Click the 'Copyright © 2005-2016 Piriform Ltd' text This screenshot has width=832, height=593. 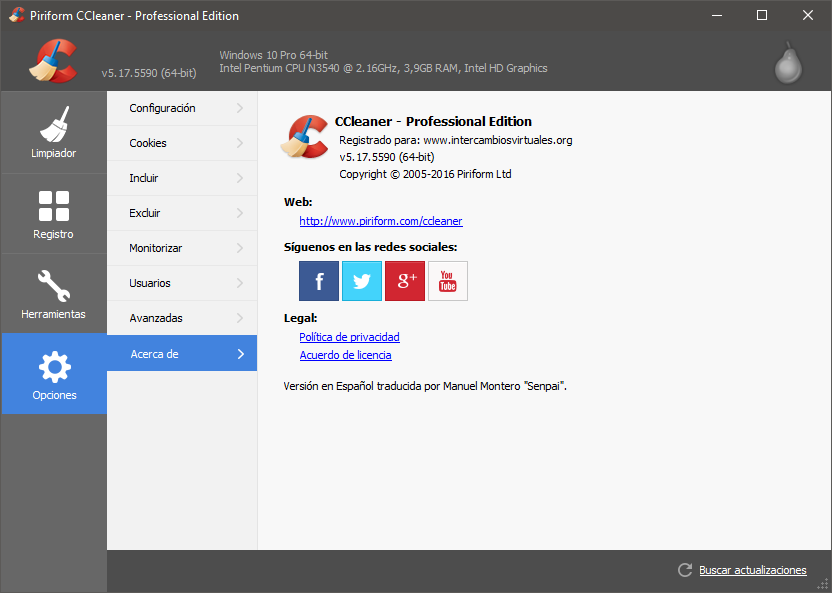tap(425, 175)
